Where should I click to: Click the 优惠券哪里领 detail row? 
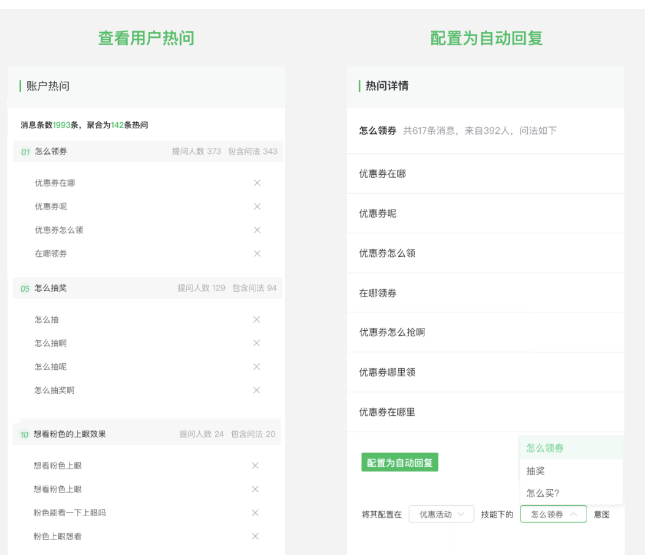(485, 372)
